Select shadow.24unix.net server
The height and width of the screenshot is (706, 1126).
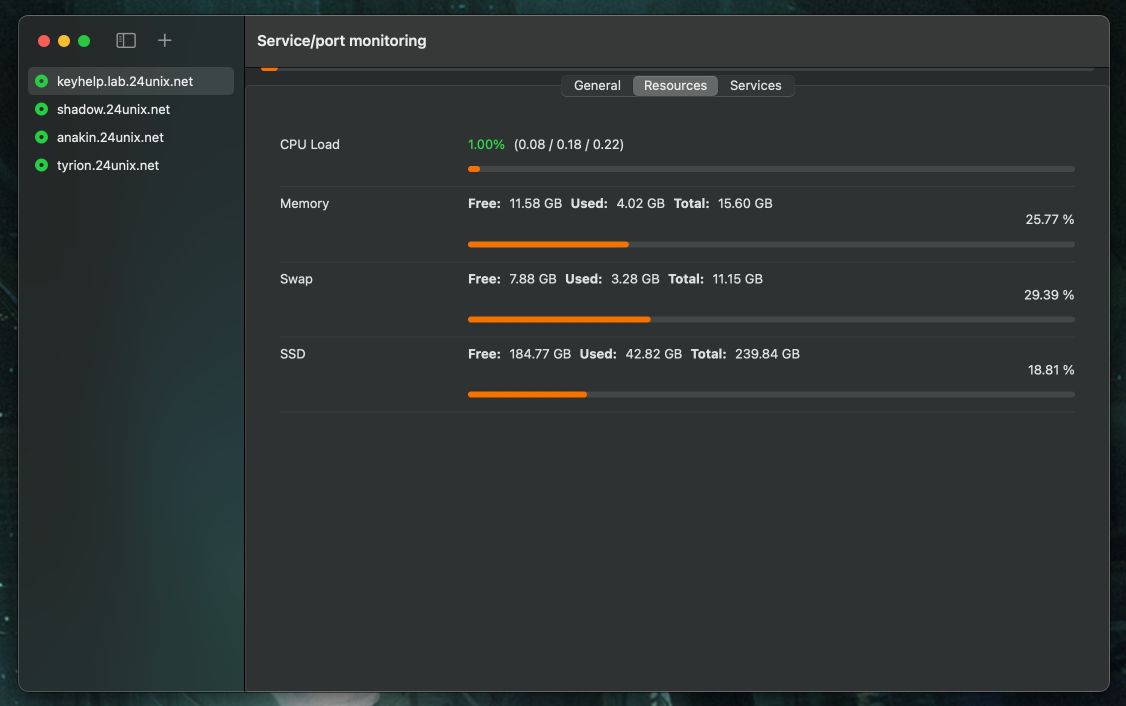113,110
